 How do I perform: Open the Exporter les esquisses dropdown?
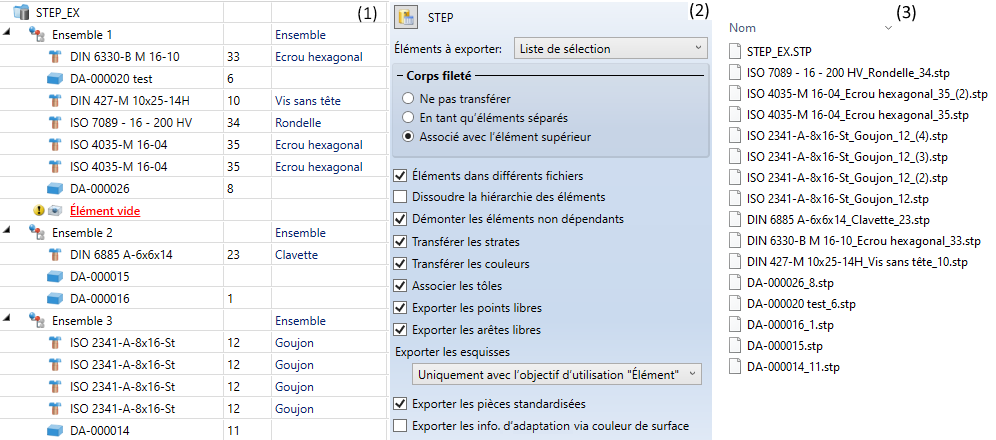click(x=556, y=374)
